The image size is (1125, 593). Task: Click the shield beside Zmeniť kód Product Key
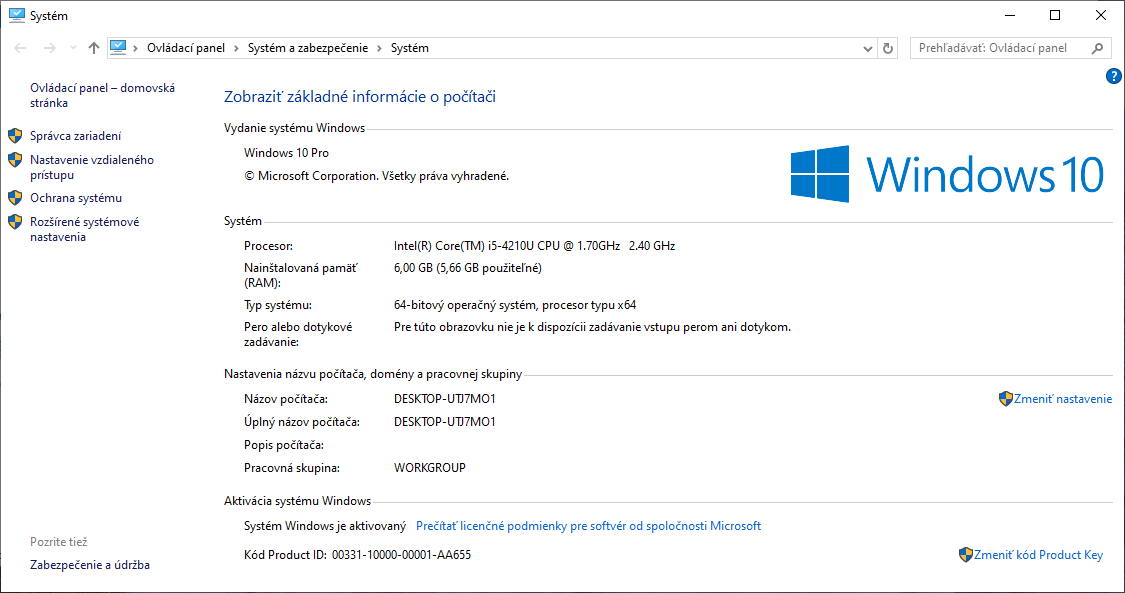pyautogui.click(x=966, y=554)
